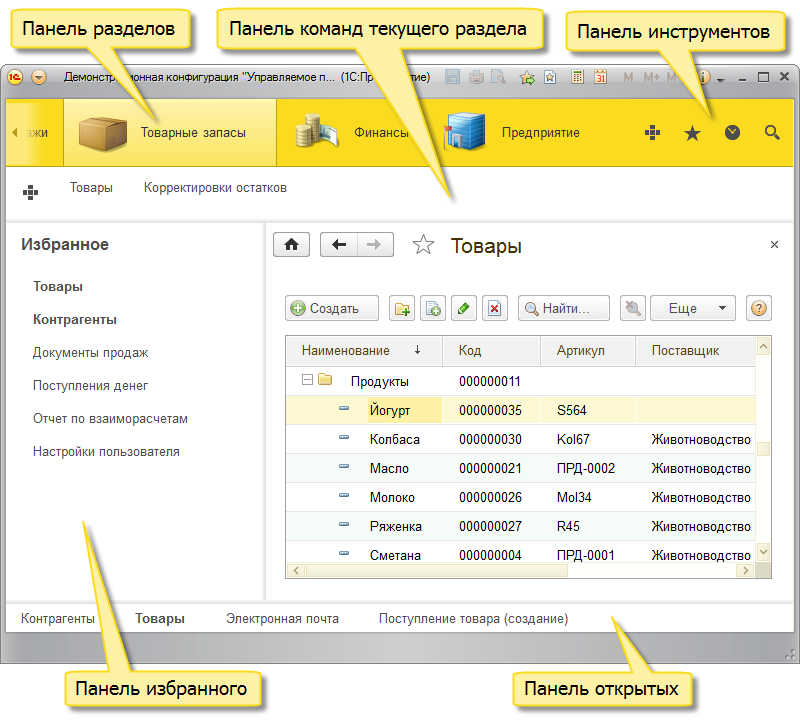Switch to Контрагенты in open windows panel
Screen dimensions: 800x720
point(58,619)
